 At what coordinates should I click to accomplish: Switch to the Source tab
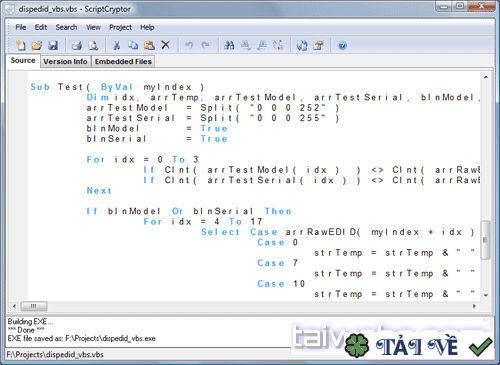(23, 61)
